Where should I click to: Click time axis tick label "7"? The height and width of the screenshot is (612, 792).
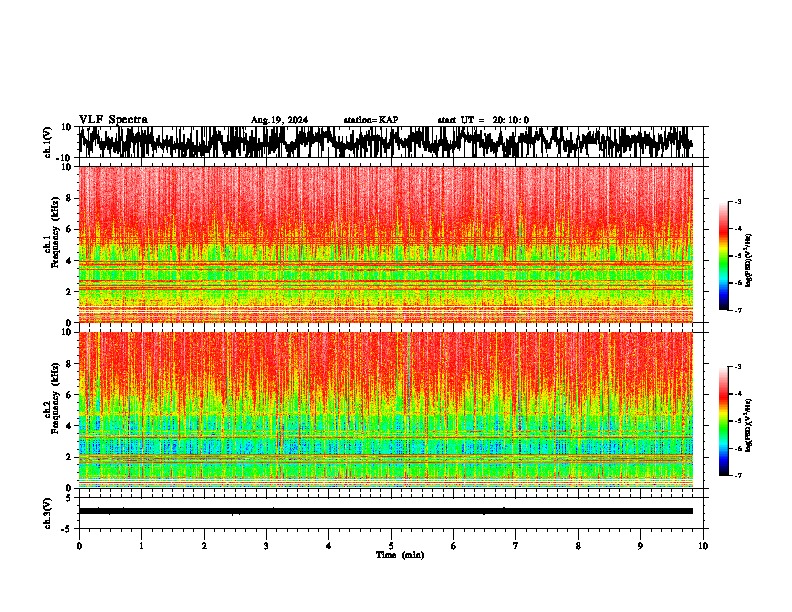516,546
